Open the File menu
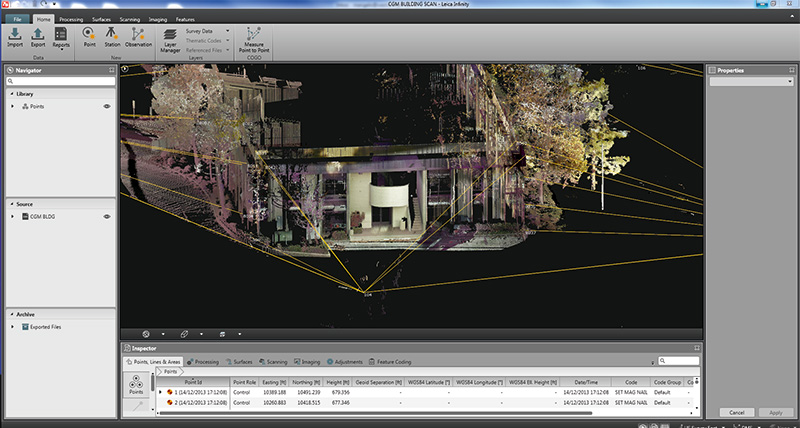This screenshot has width=800, height=428. [x=15, y=19]
